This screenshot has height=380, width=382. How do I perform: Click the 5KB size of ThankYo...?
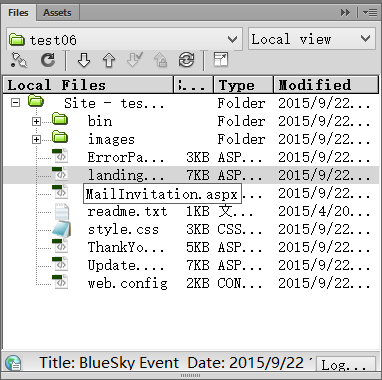click(198, 247)
